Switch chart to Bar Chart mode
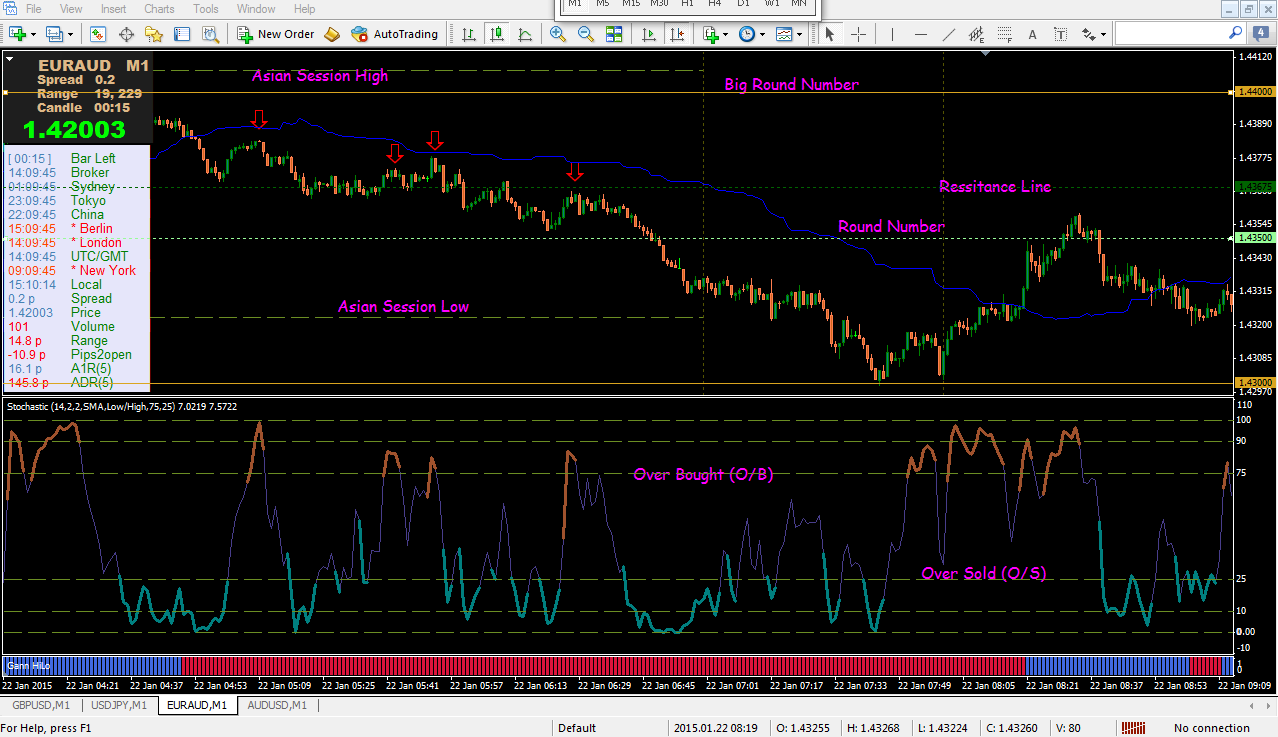The height and width of the screenshot is (737, 1278). point(469,34)
